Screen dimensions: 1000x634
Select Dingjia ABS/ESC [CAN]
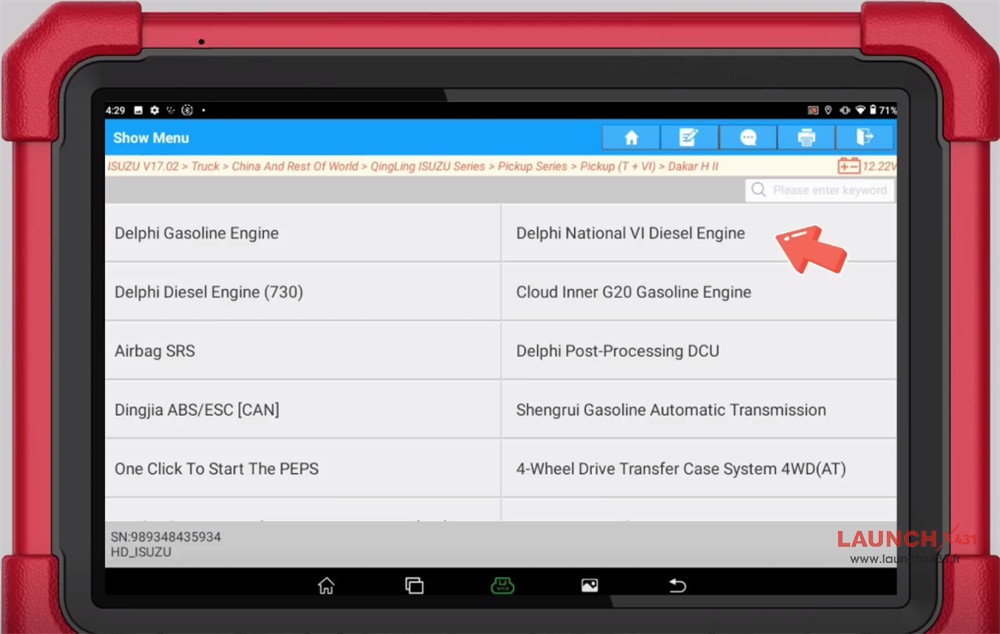point(302,409)
